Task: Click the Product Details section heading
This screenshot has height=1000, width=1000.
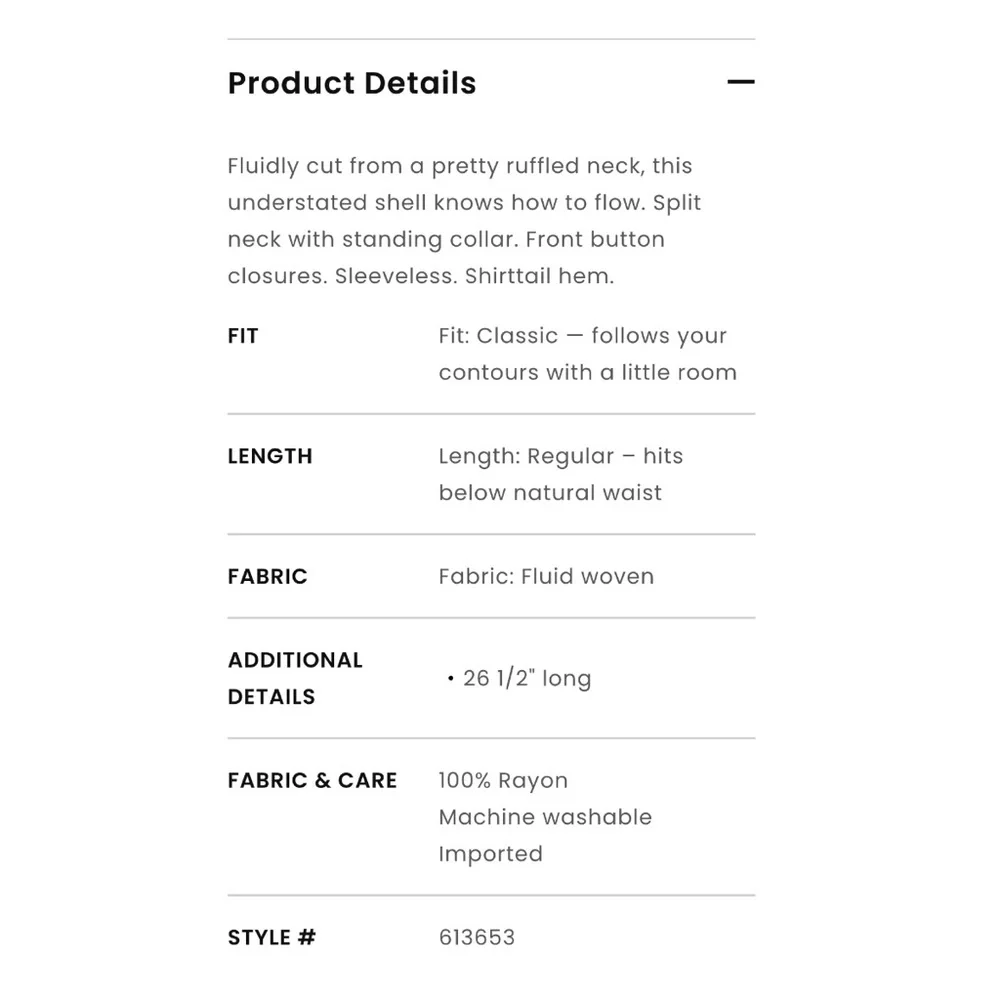Action: (x=352, y=83)
